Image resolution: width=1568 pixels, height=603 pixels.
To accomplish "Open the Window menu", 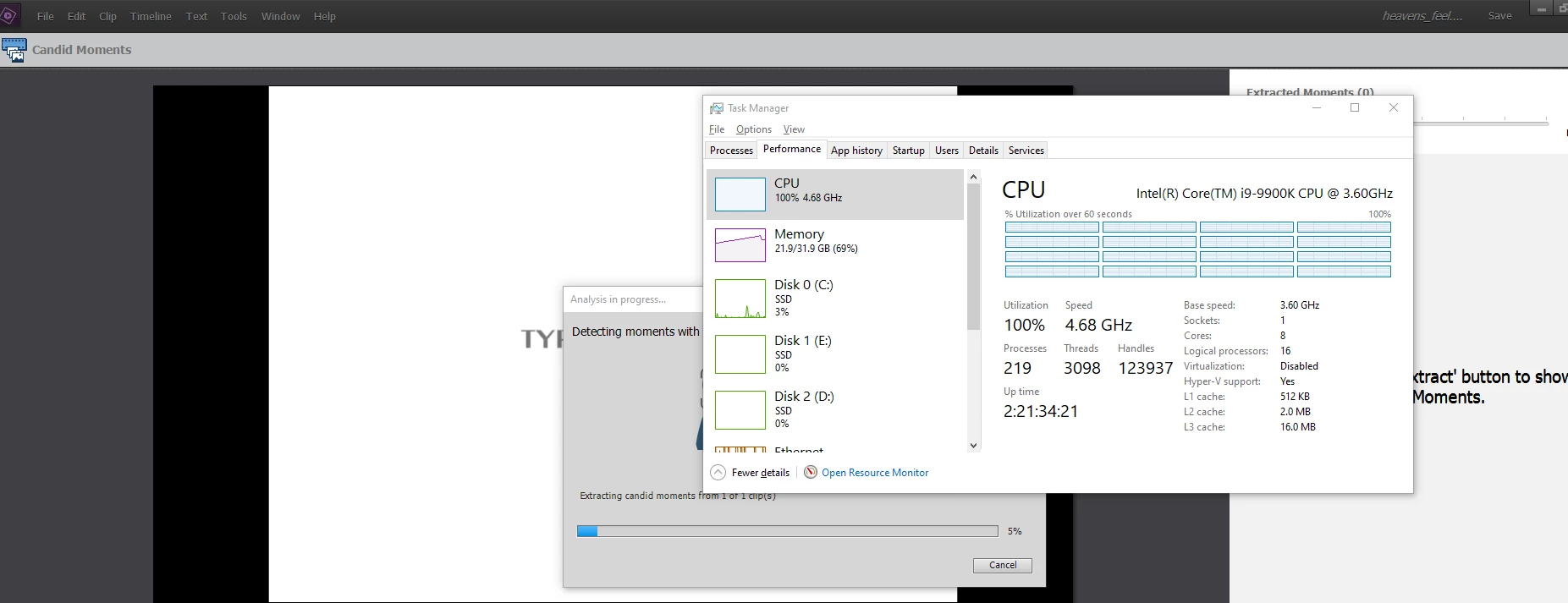I will (281, 16).
